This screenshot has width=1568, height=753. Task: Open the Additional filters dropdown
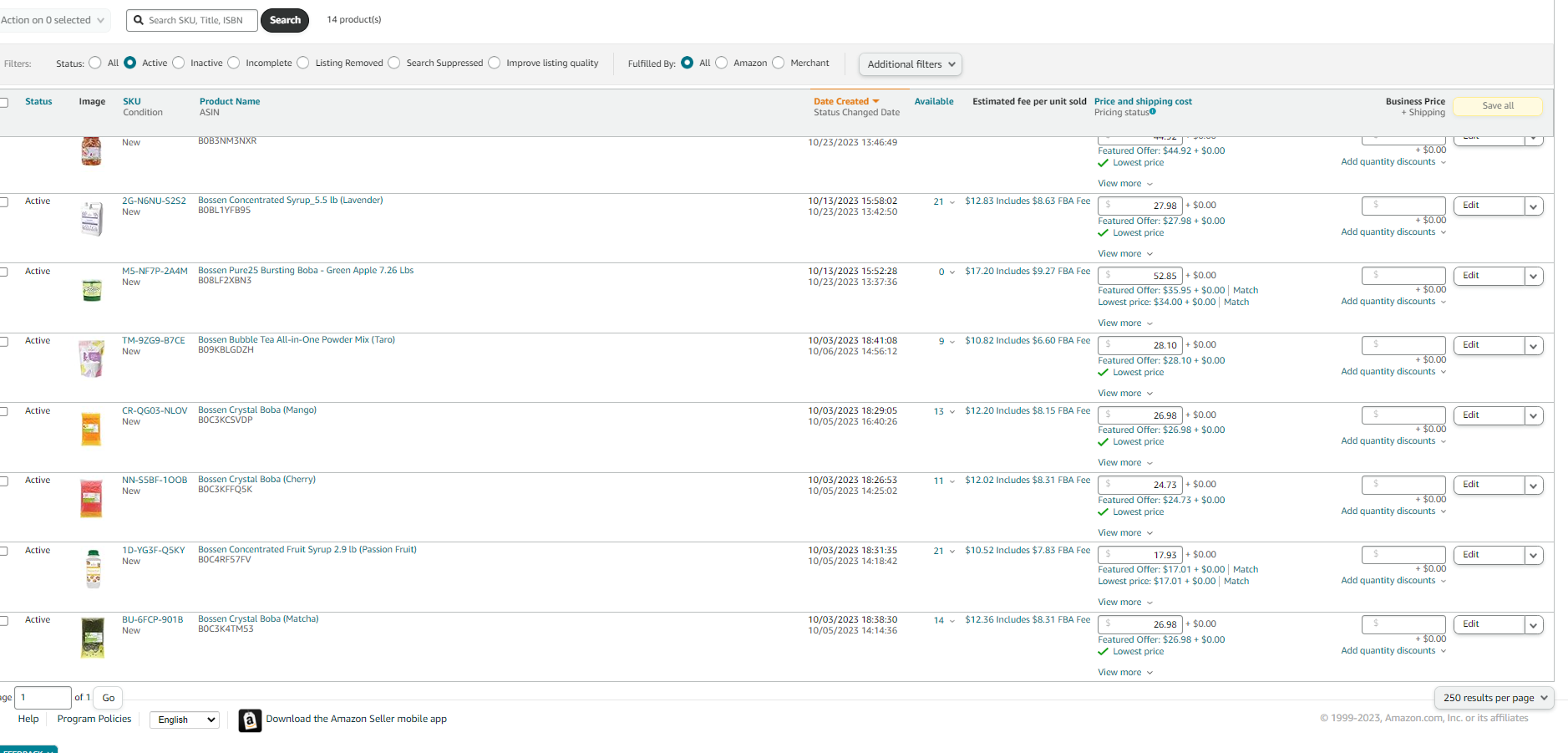point(910,64)
